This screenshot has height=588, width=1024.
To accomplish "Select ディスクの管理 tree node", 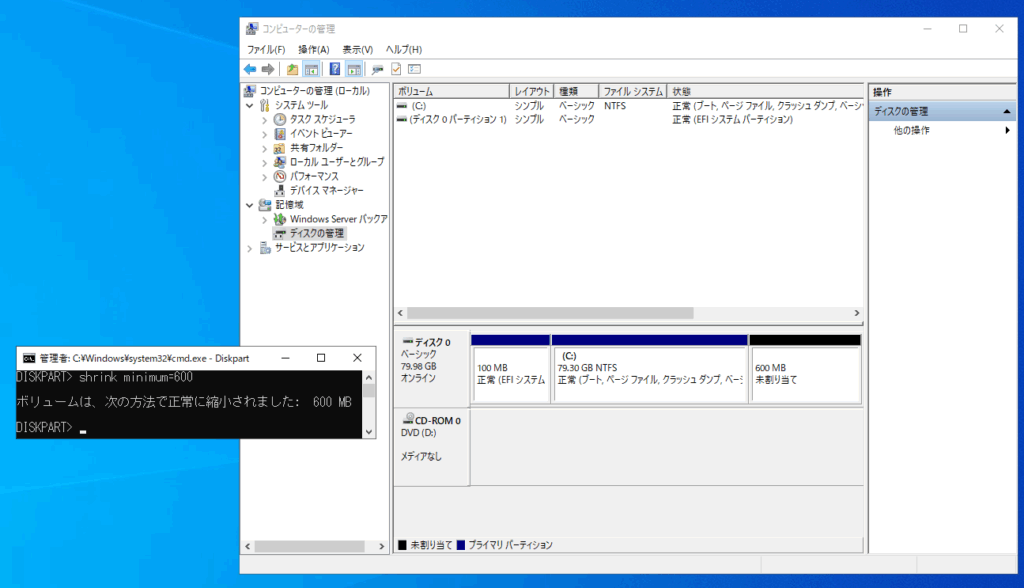I will pos(316,233).
